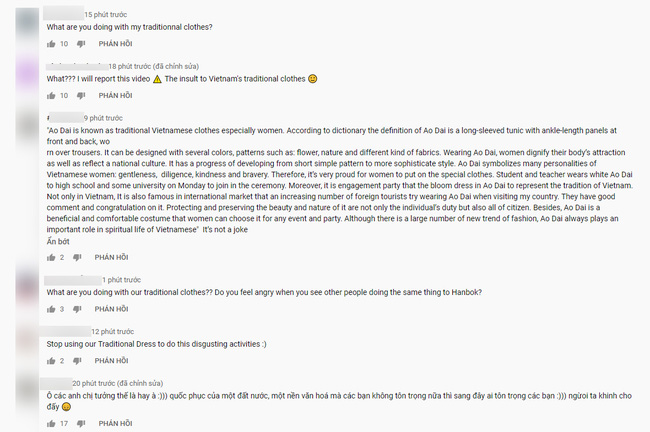Like the Vietnamese 'quốc phục' comment

(51, 423)
